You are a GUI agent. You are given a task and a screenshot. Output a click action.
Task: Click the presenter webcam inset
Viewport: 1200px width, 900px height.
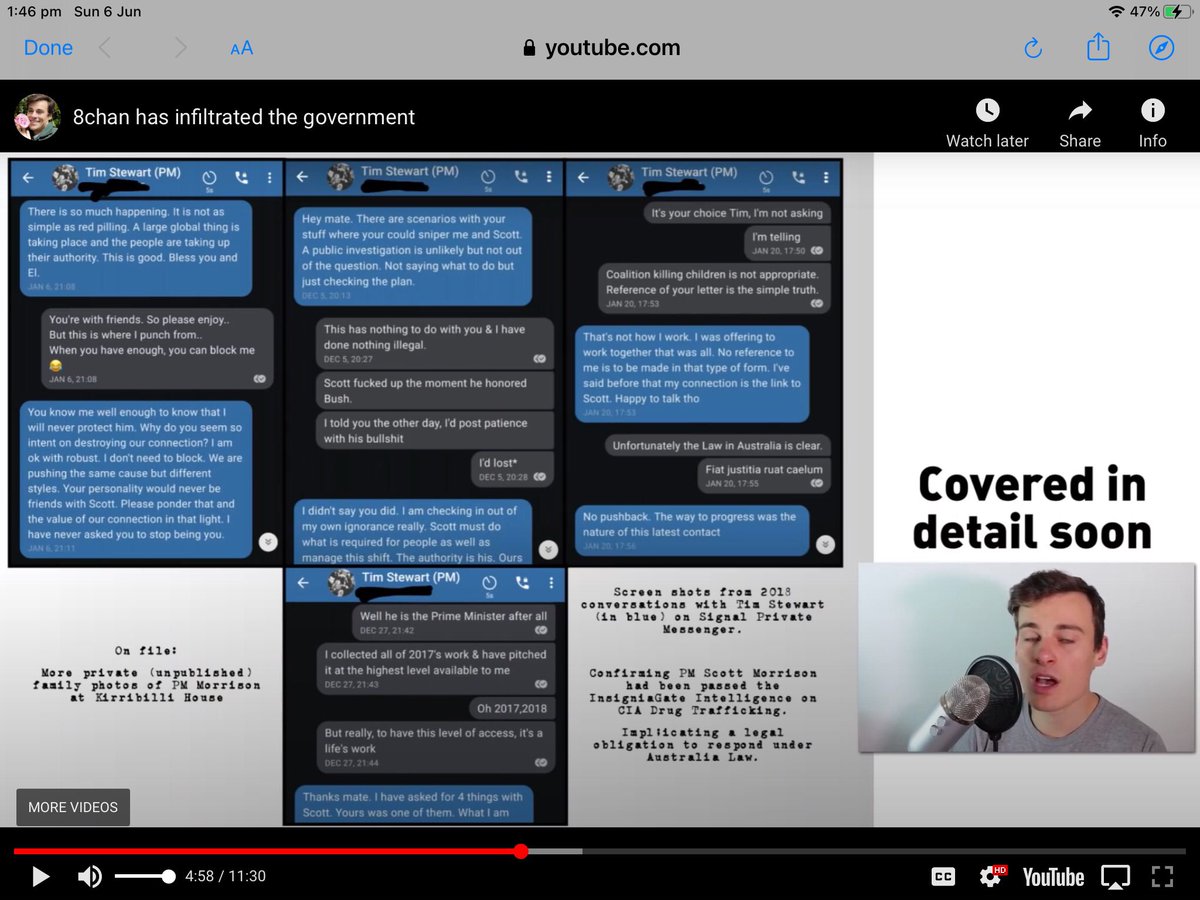1026,658
